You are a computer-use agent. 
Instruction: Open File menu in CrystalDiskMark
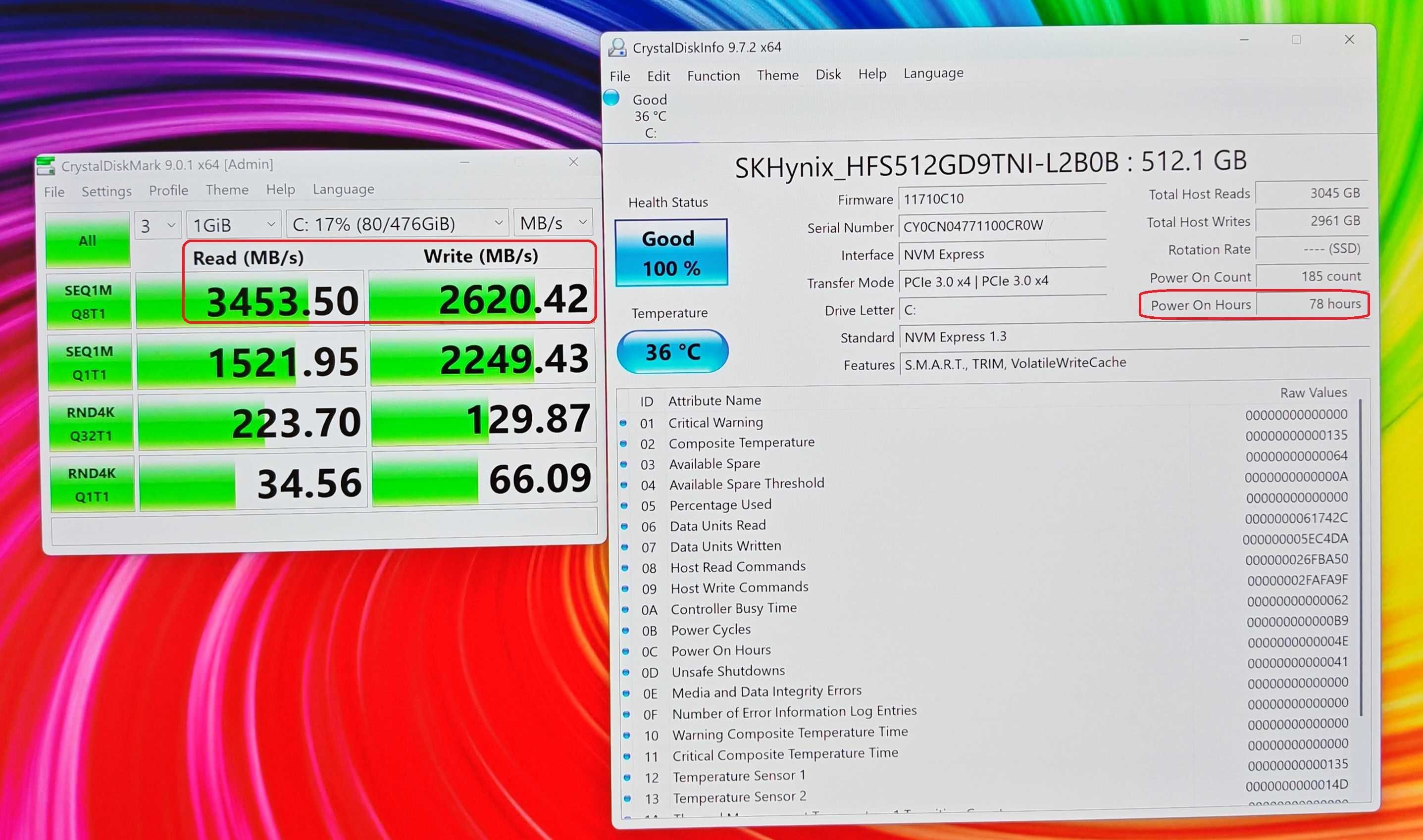54,193
